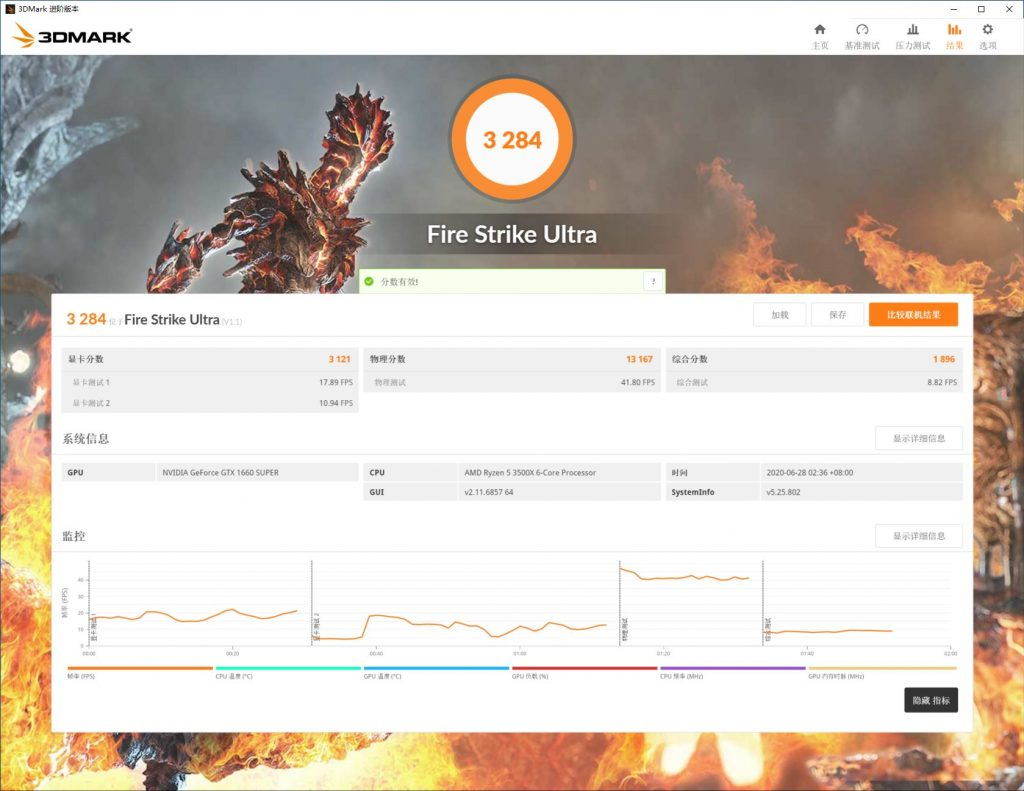1024x791 pixels.
Task: Show detailed system information
Action: point(918,438)
